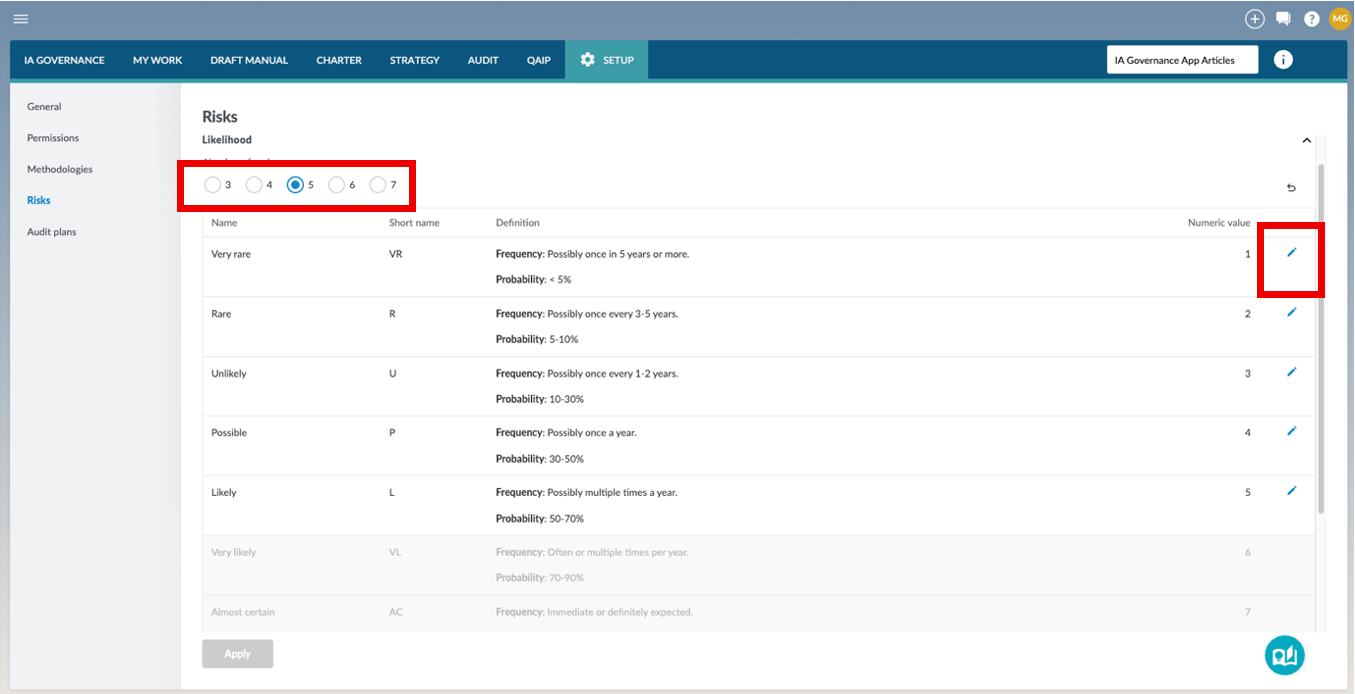Click the 'Almost certain' disabled row name
This screenshot has width=1355, height=694.
click(243, 612)
